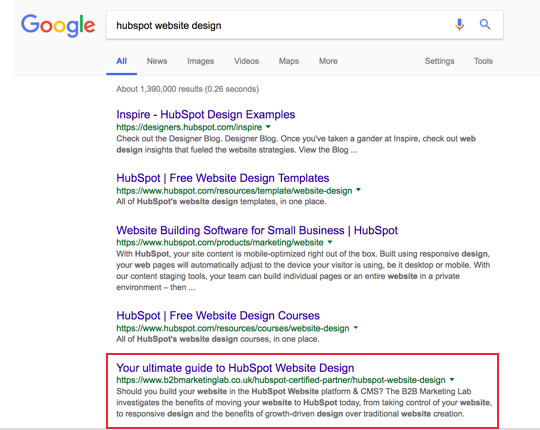540x430 pixels.
Task: Open Website Building Software for Small Business link
Action: (257, 230)
